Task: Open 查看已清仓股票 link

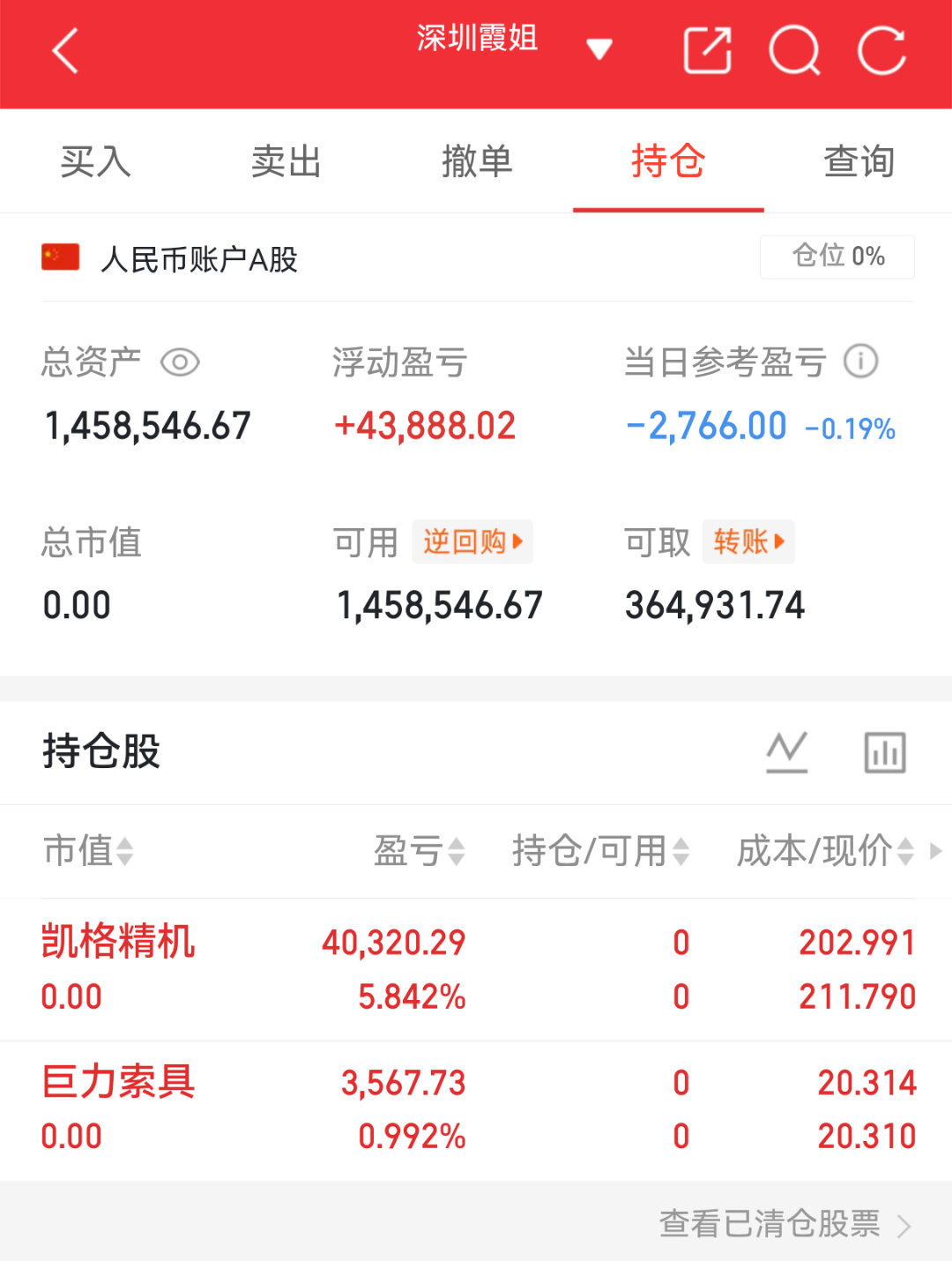Action: [785, 1223]
